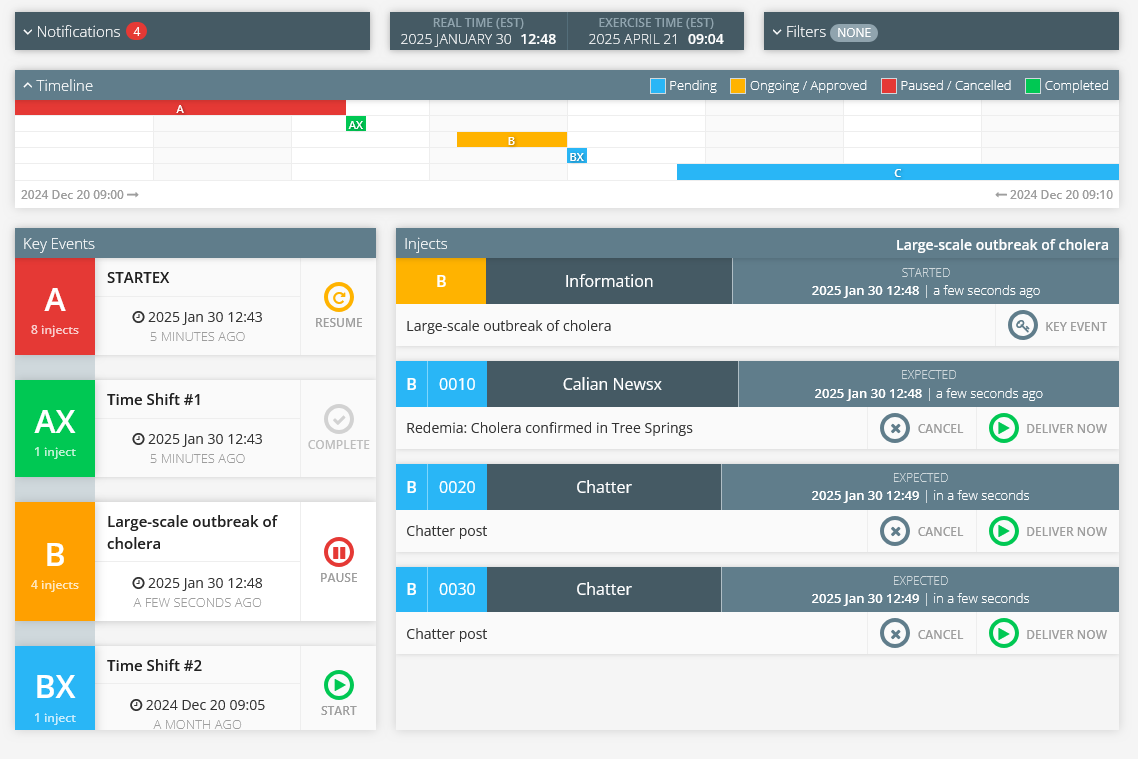The height and width of the screenshot is (759, 1138).
Task: Expand the Notifications panel
Action: pyautogui.click(x=28, y=32)
